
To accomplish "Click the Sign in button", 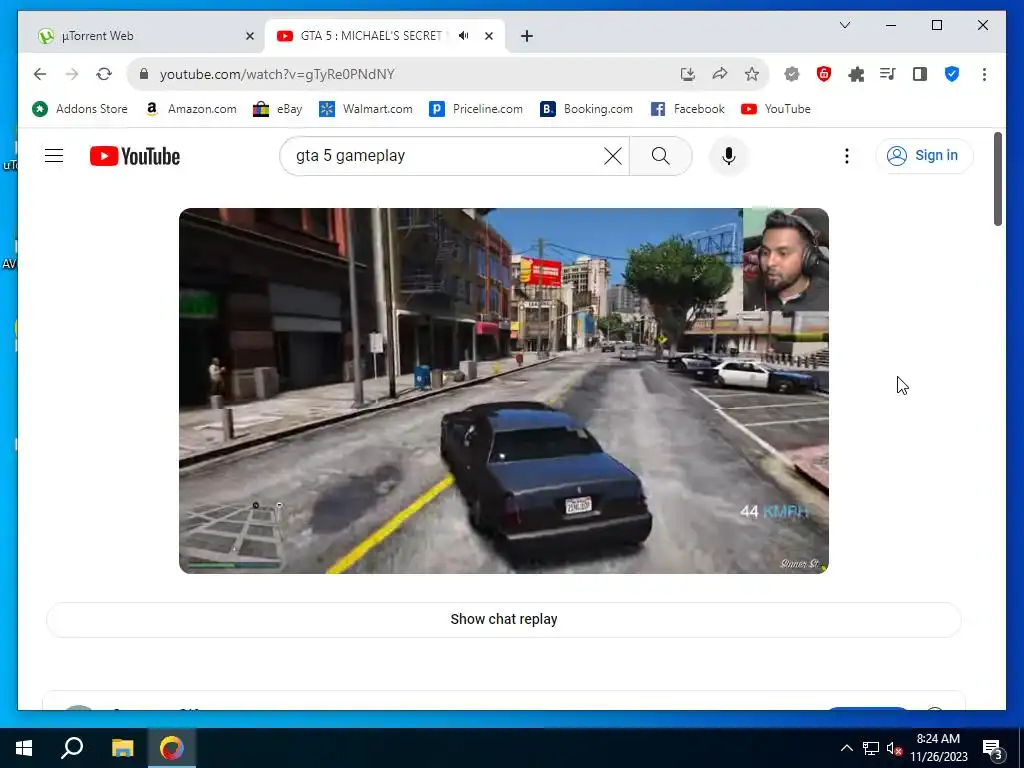I will pos(924,155).
